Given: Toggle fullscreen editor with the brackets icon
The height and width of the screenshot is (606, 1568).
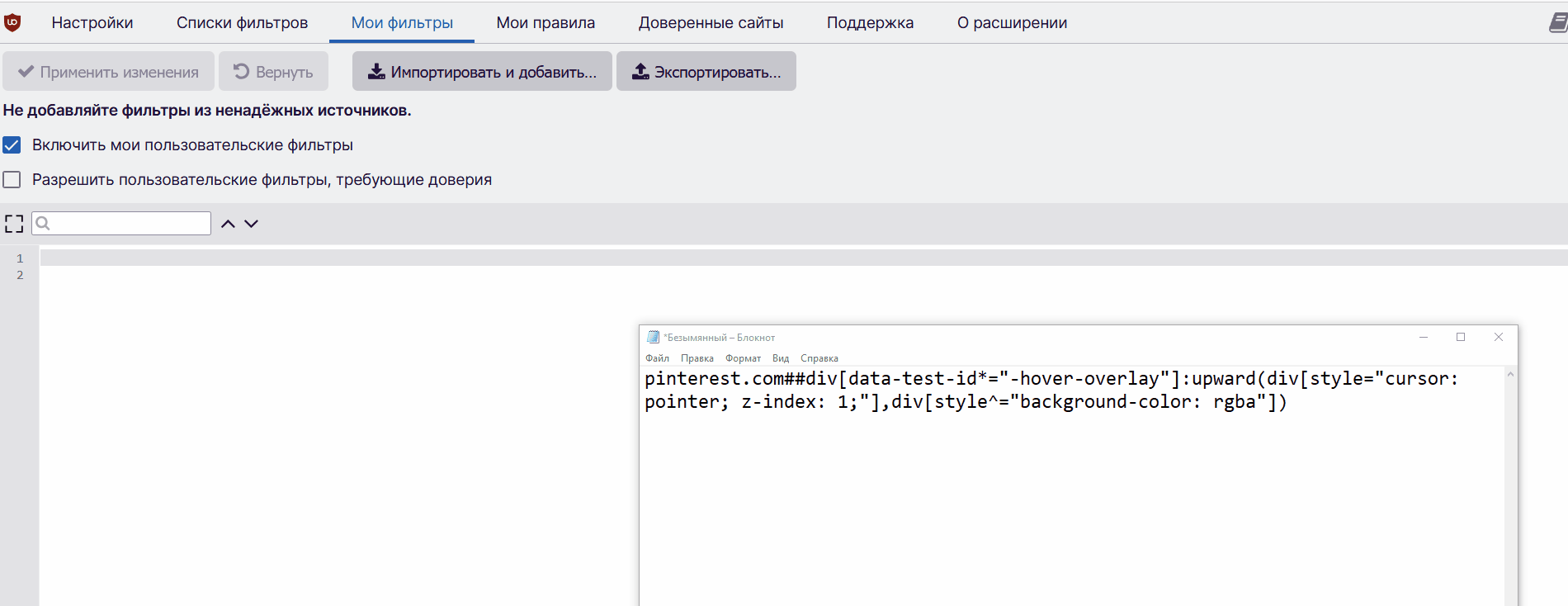Looking at the screenshot, I should [x=14, y=224].
